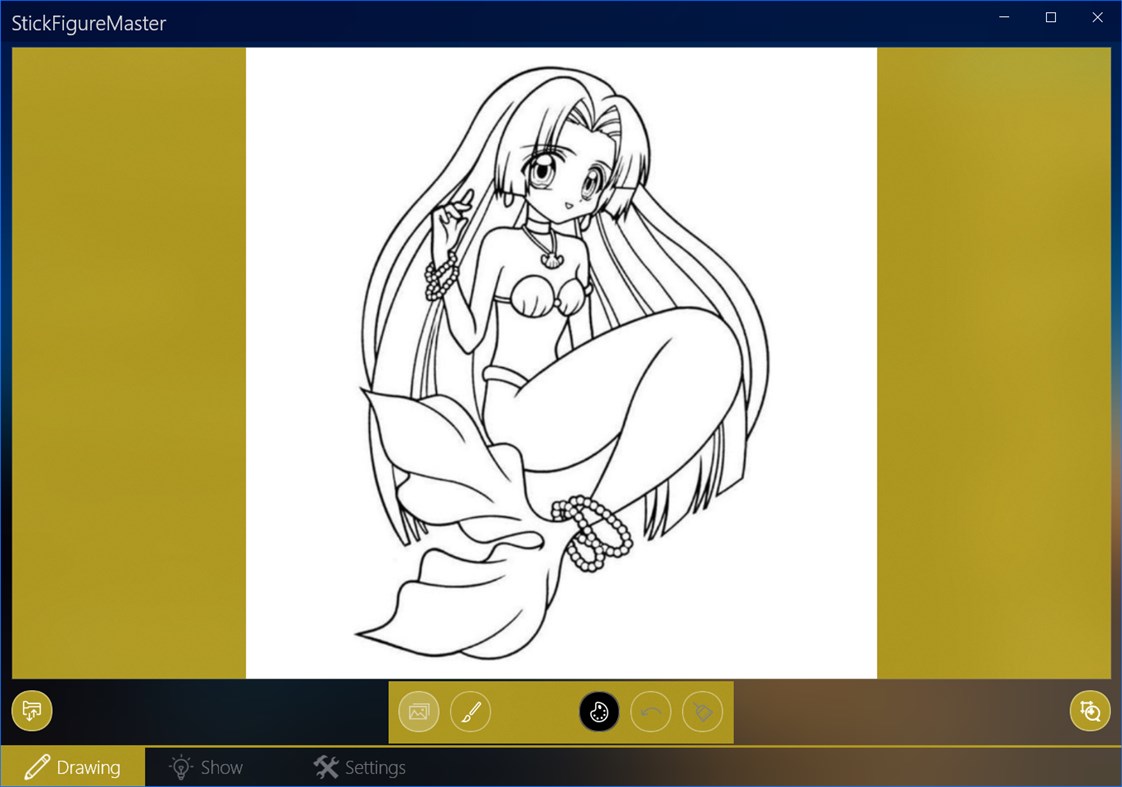Click the broom clear-canvas icon
This screenshot has width=1122, height=787.
click(x=702, y=711)
